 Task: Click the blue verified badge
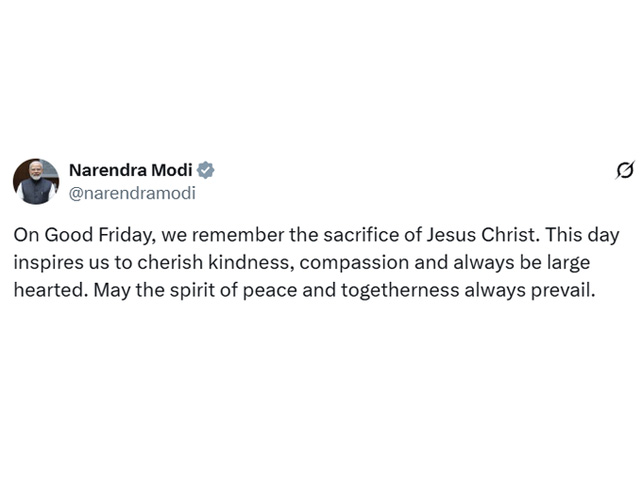pos(206,170)
